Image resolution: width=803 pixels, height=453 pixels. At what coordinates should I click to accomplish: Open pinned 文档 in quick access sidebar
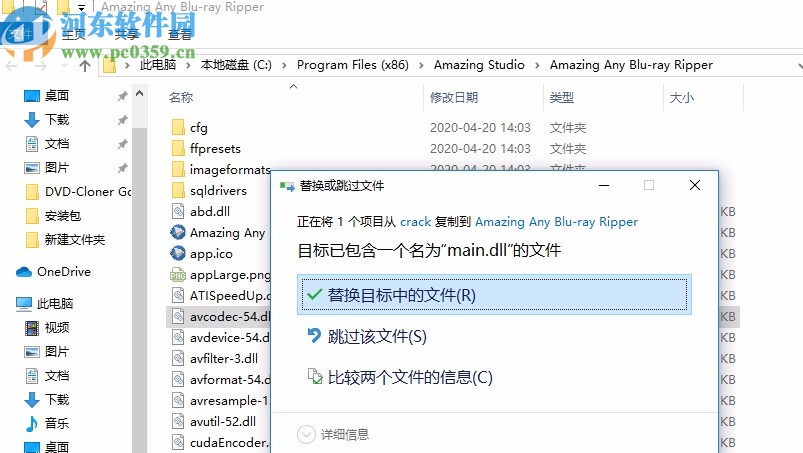coord(56,143)
